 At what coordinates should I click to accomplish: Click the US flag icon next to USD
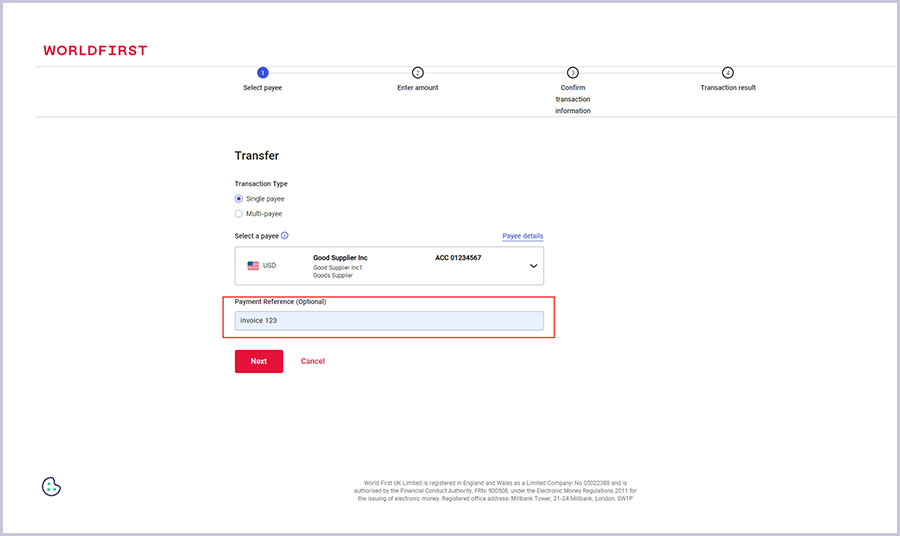[253, 266]
